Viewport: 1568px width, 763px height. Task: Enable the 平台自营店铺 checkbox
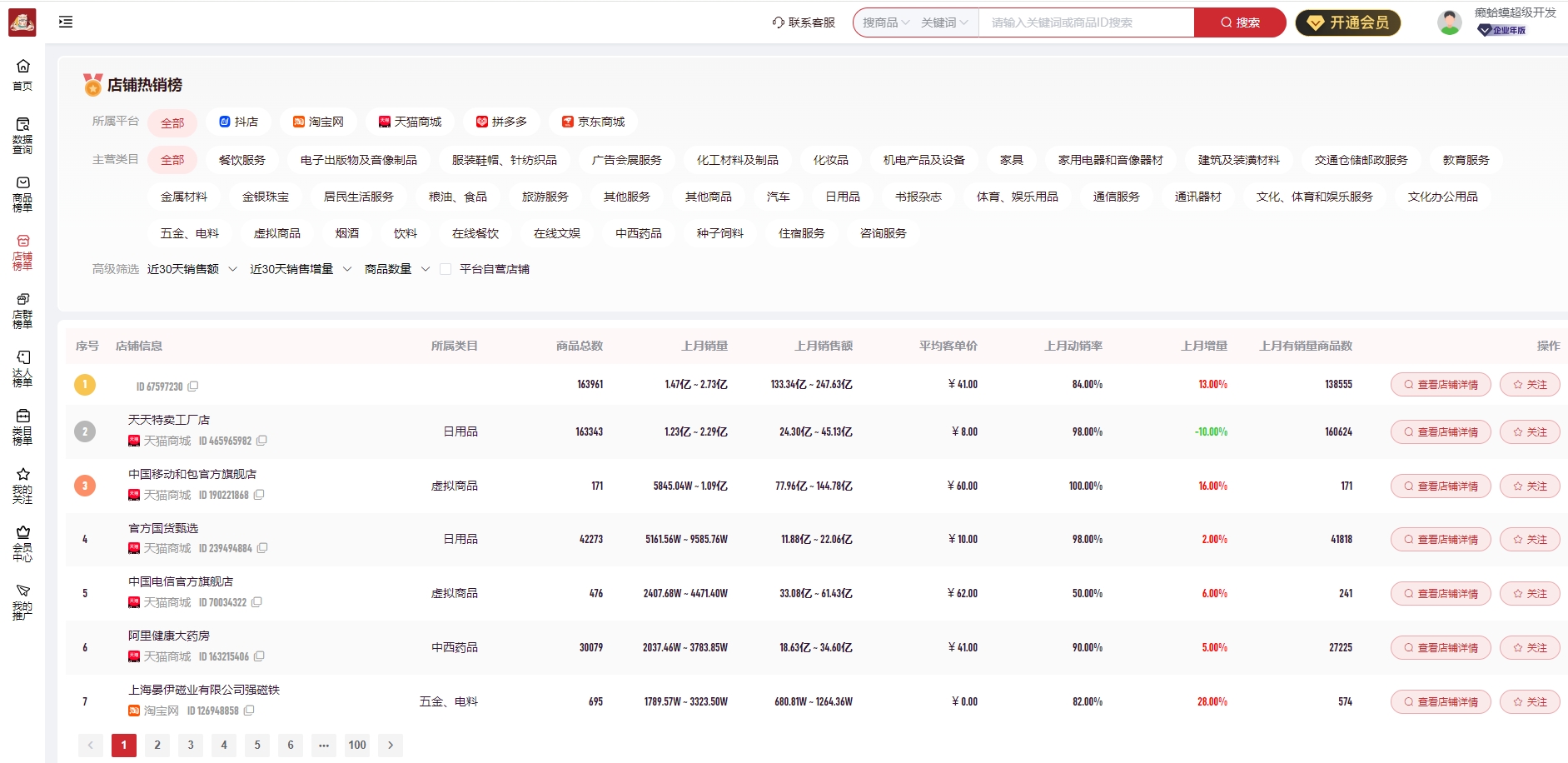(446, 268)
